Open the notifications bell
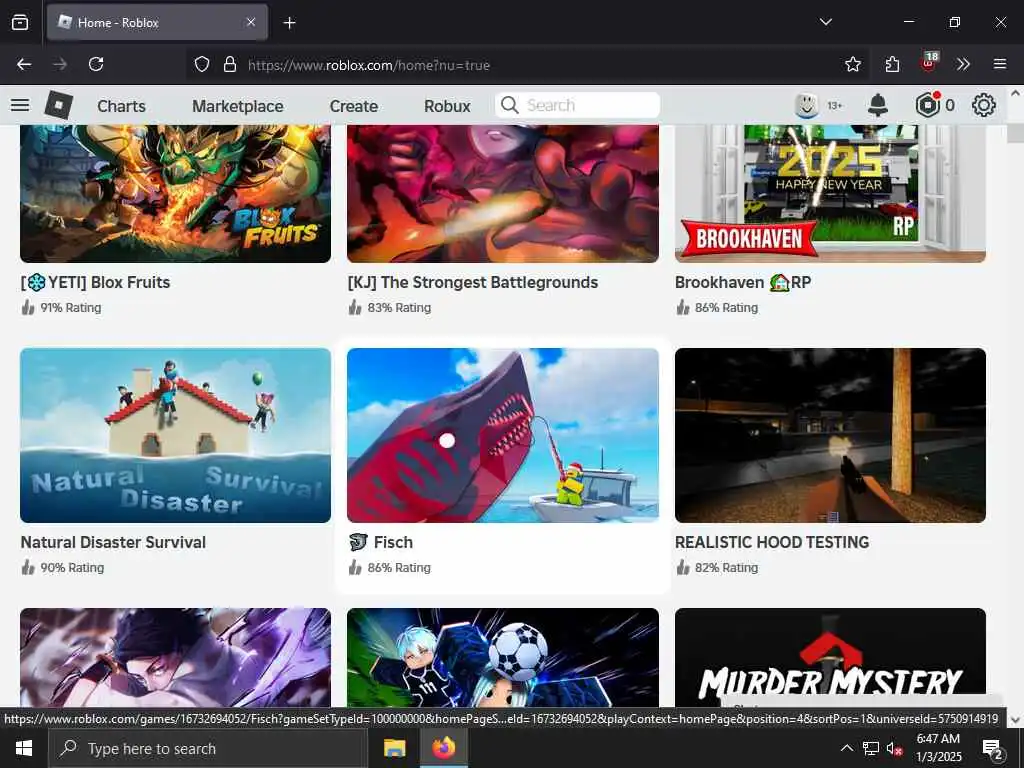Viewport: 1024px width, 768px height. tap(878, 105)
